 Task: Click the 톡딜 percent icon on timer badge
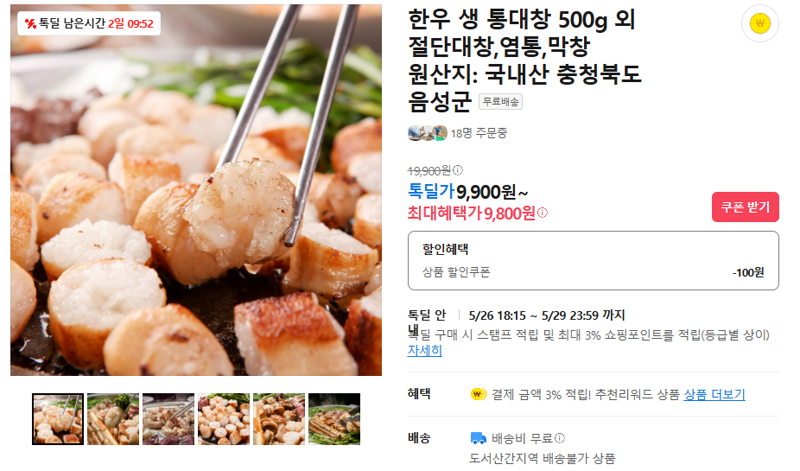pos(30,23)
